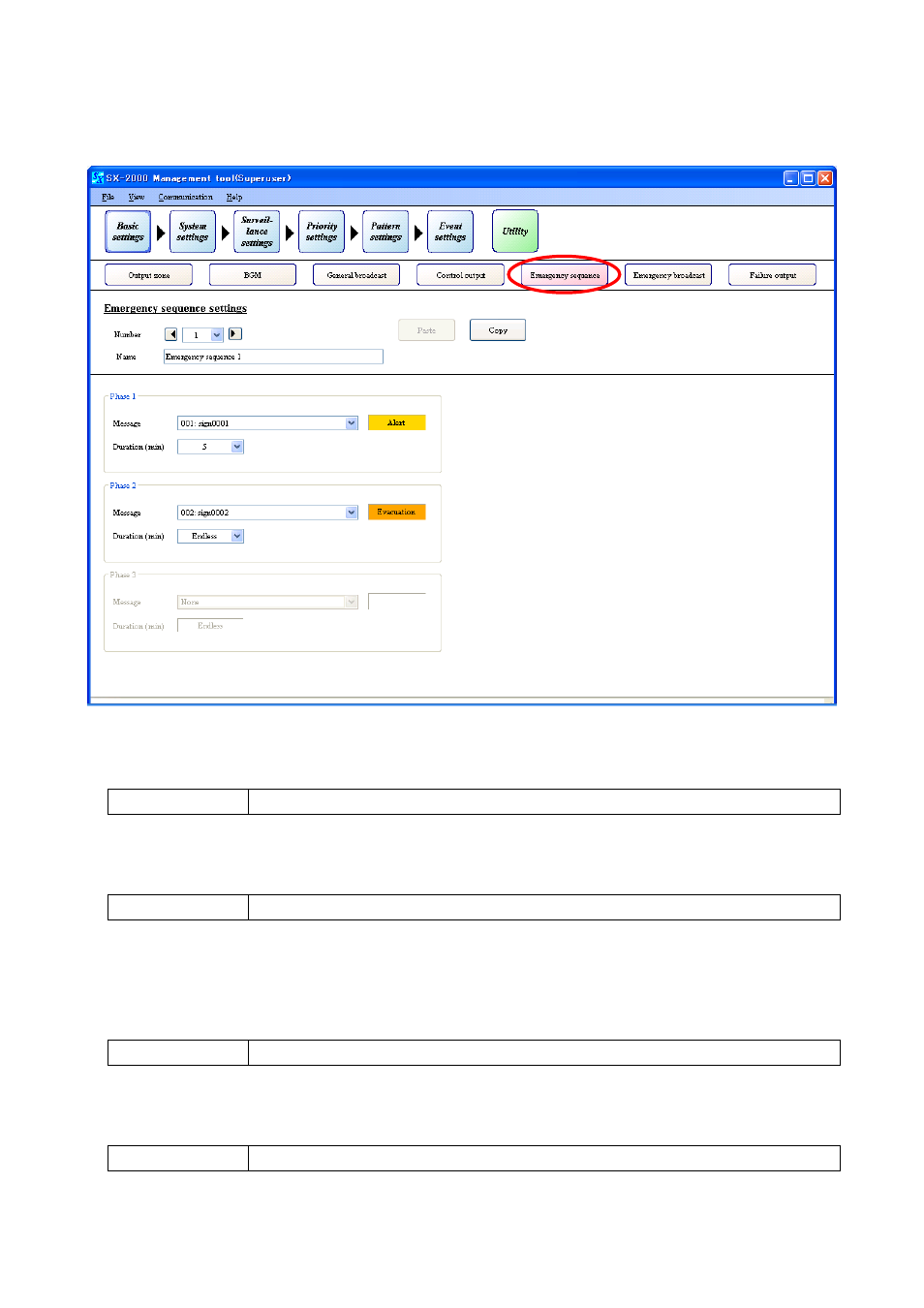Select the Emergency sequence tab
924x1308 pixels.
[565, 275]
